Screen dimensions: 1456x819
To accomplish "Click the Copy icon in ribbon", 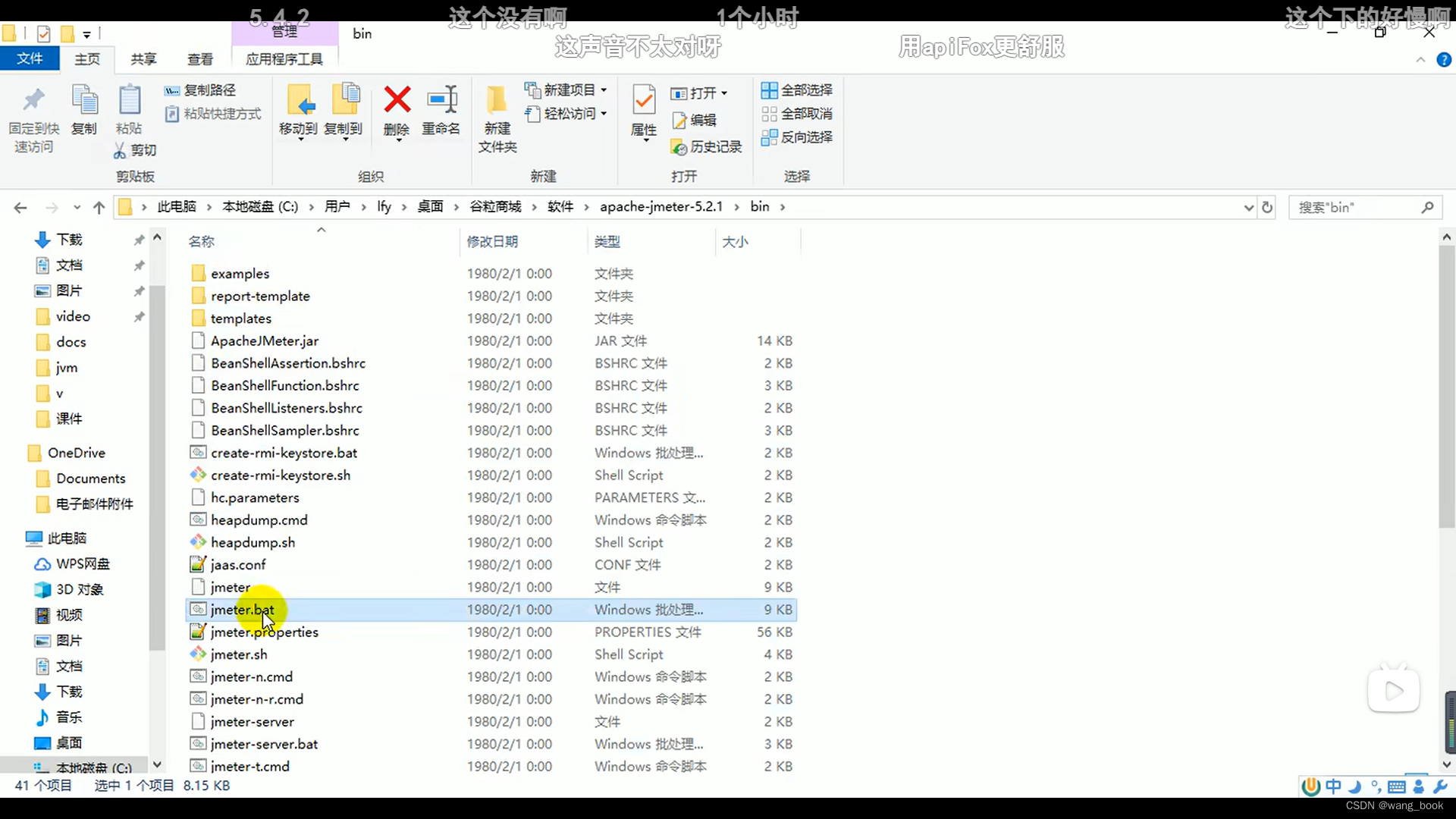I will 84,101.
